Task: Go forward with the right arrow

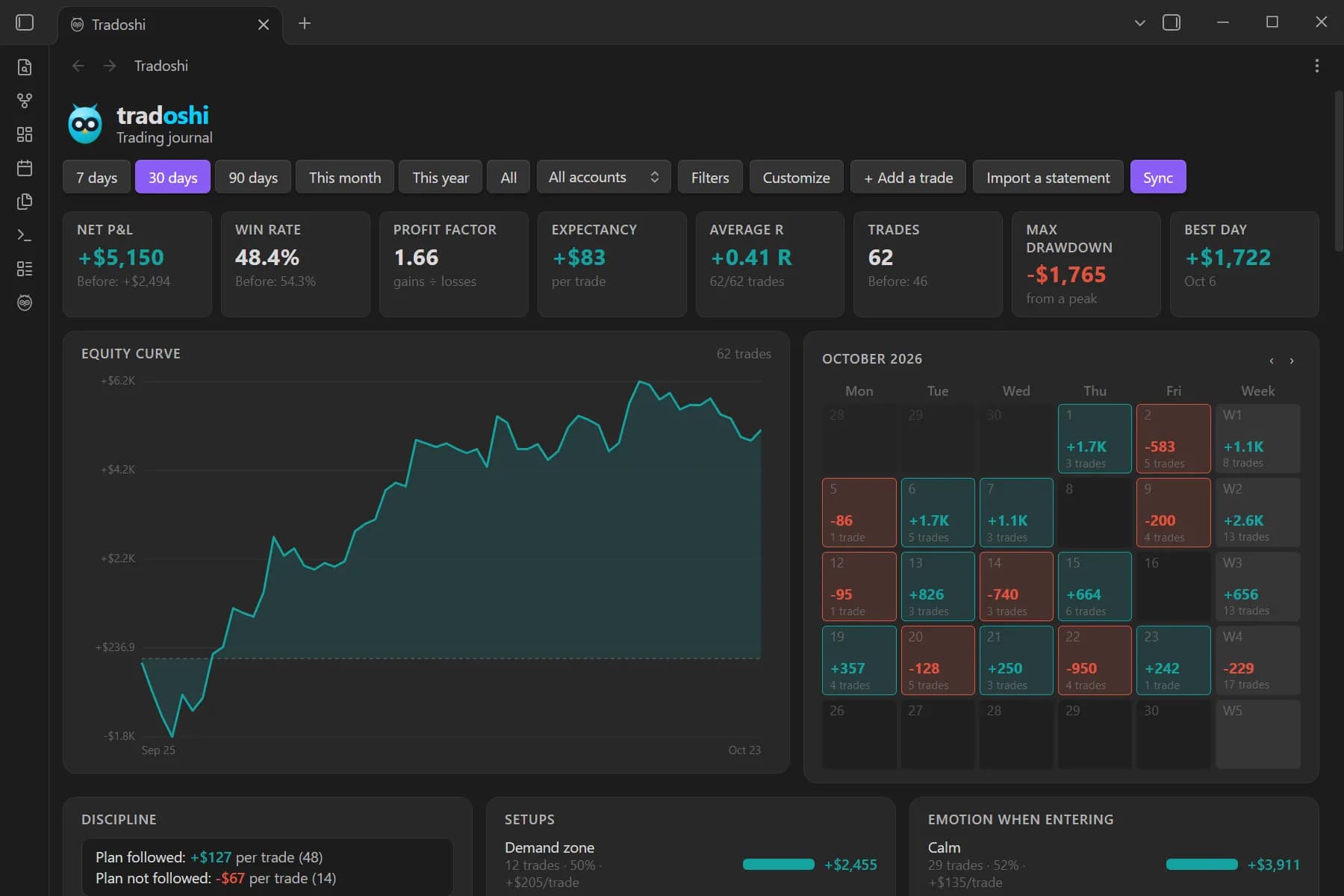Action: (110, 66)
